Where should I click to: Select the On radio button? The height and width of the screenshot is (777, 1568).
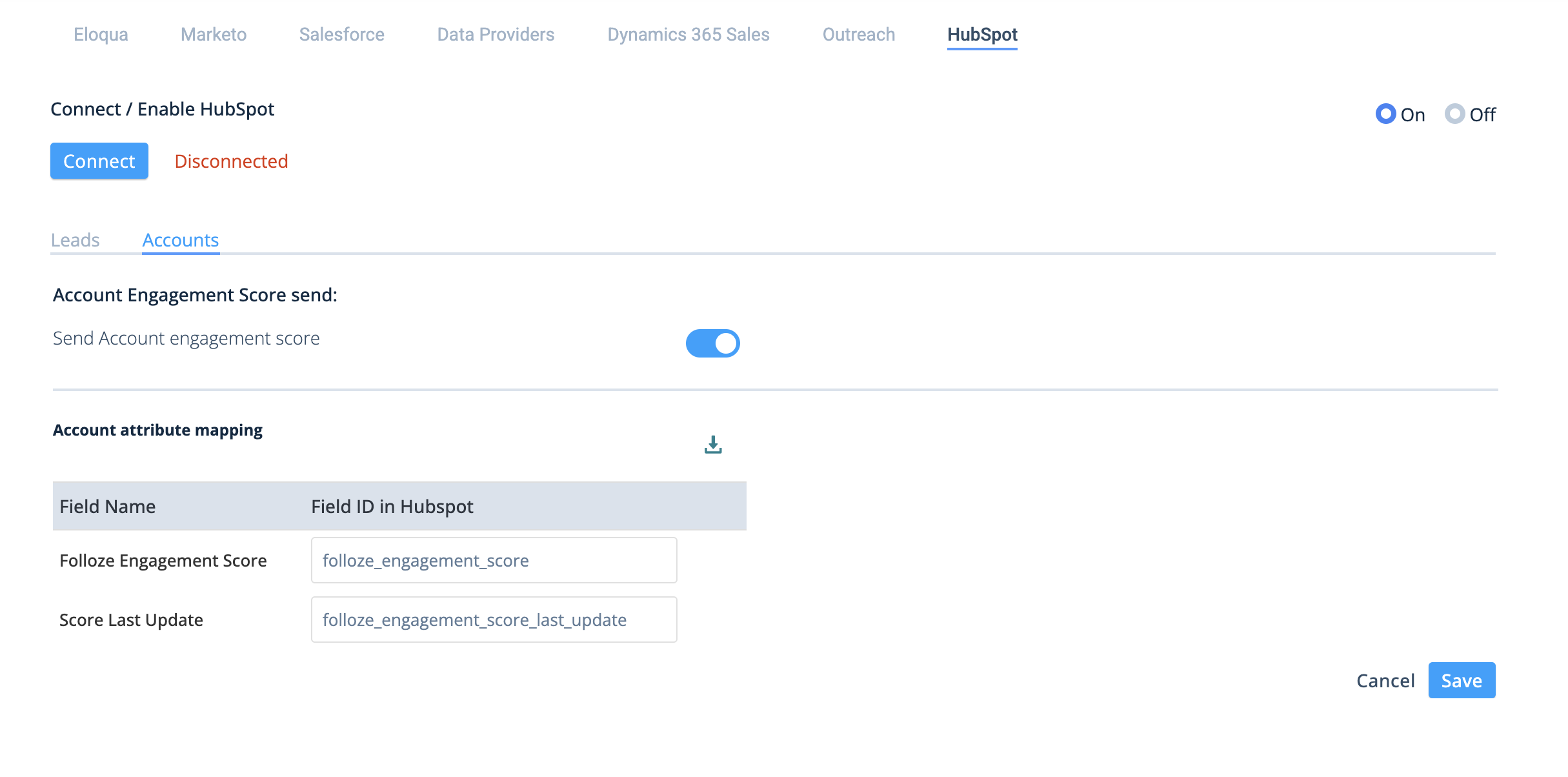(x=1385, y=114)
